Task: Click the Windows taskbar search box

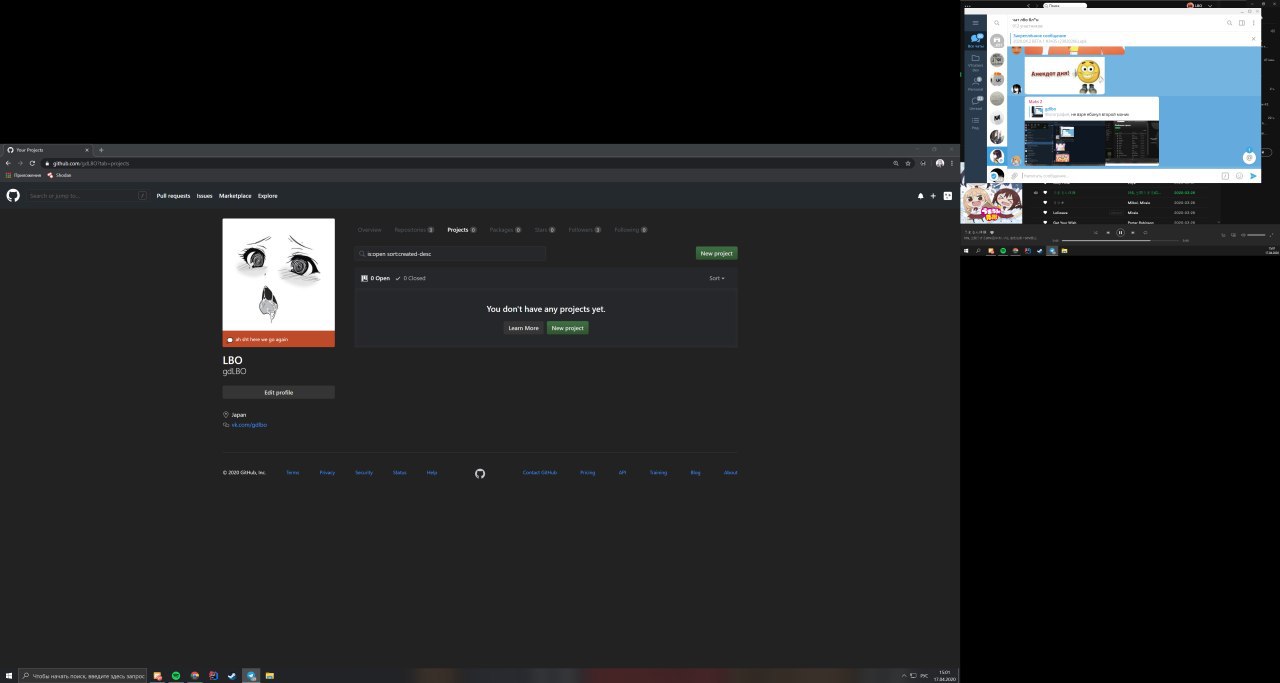Action: tap(82, 676)
